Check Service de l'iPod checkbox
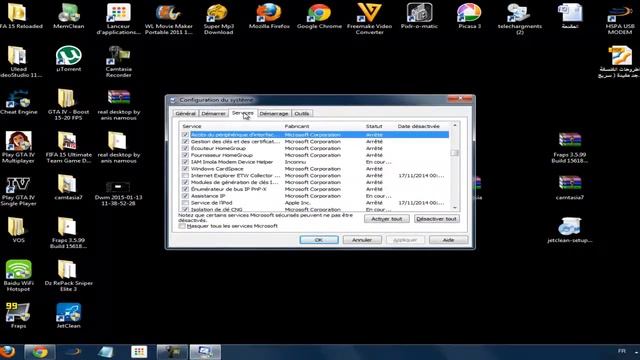Image resolution: width=640 pixels, height=360 pixels. tap(185, 203)
